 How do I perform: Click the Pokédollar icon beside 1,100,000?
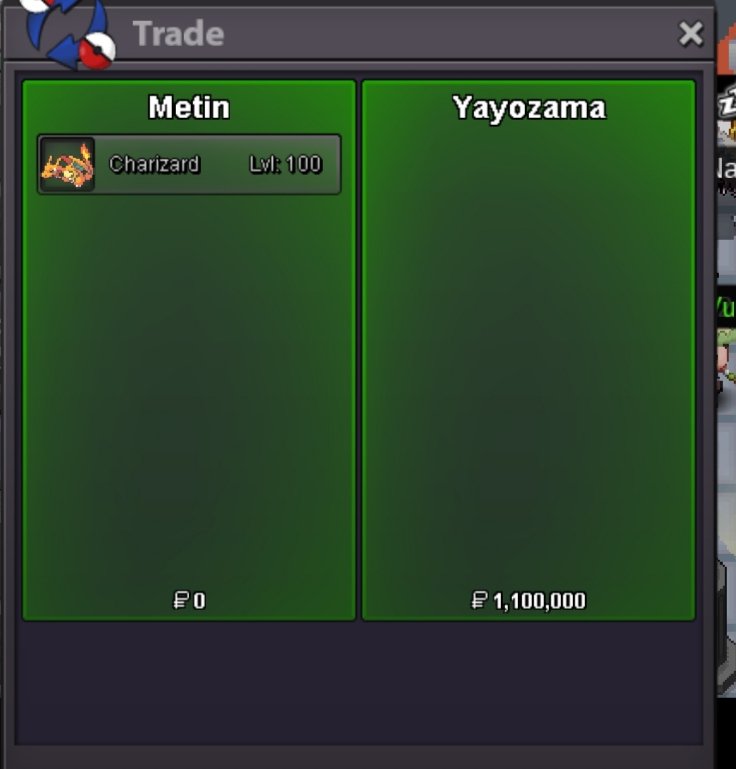(479, 600)
